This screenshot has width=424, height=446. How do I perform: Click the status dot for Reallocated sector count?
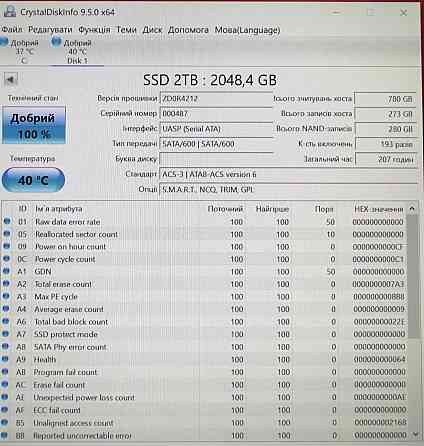click(x=7, y=234)
